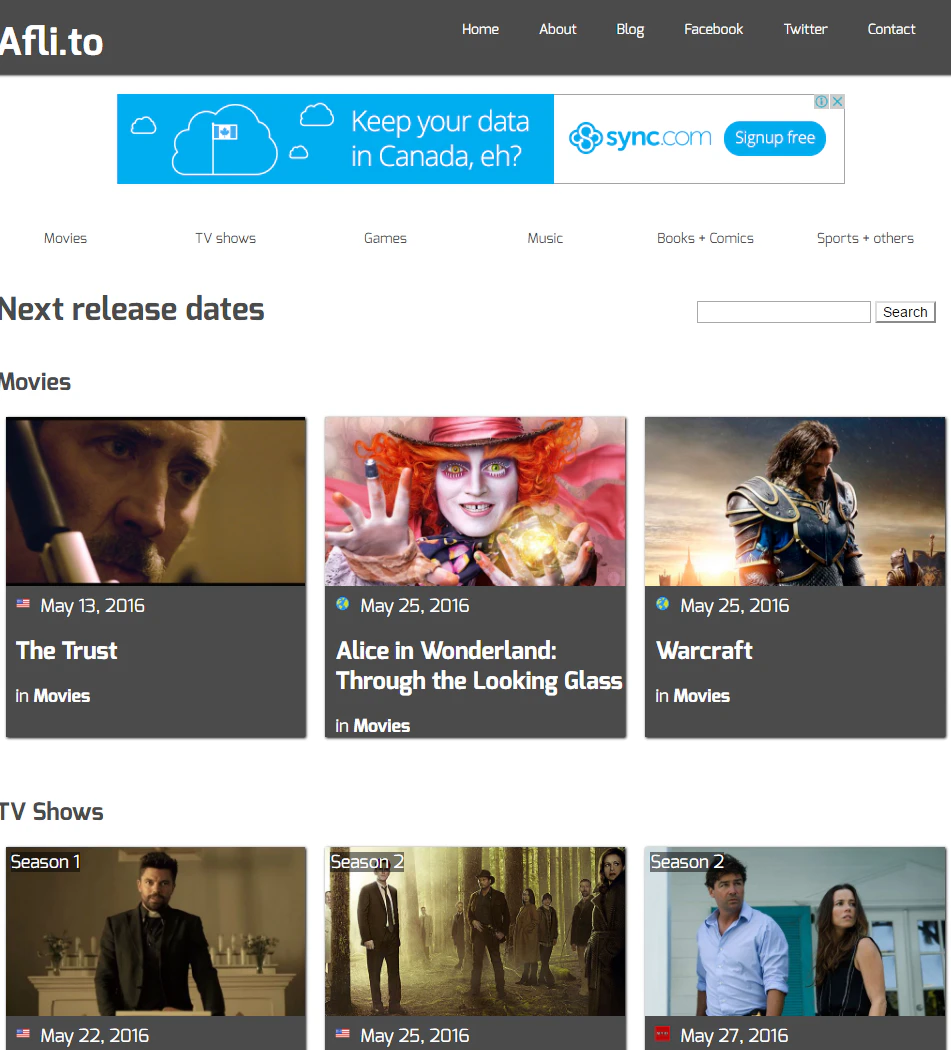The width and height of the screenshot is (951, 1050).
Task: Select the Games category tab
Action: (x=385, y=238)
